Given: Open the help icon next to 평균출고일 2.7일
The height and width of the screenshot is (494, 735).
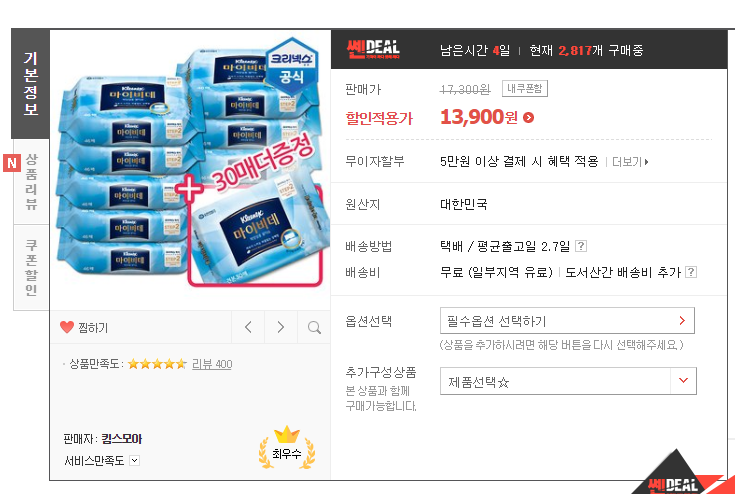Looking at the screenshot, I should pos(581,246).
